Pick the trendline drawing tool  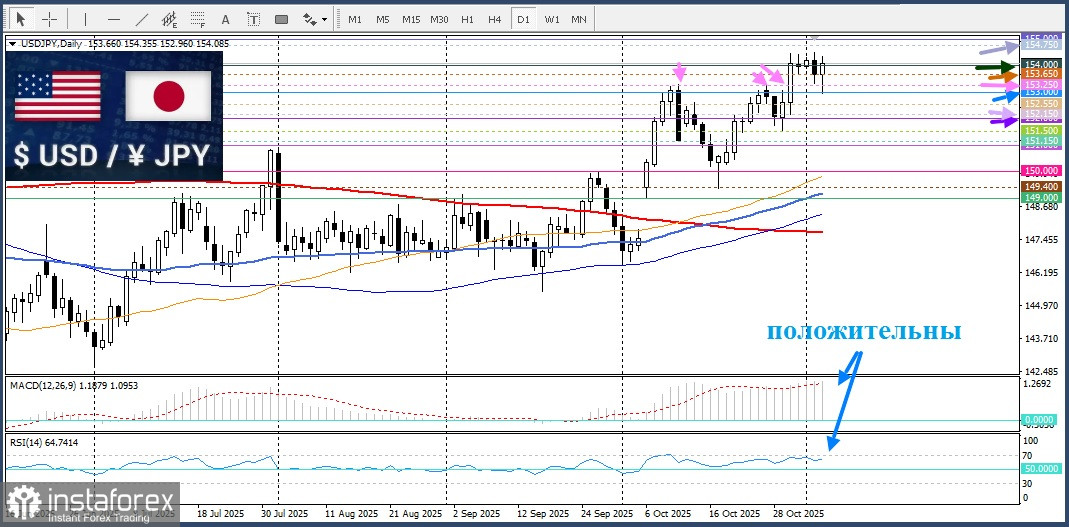[141, 19]
